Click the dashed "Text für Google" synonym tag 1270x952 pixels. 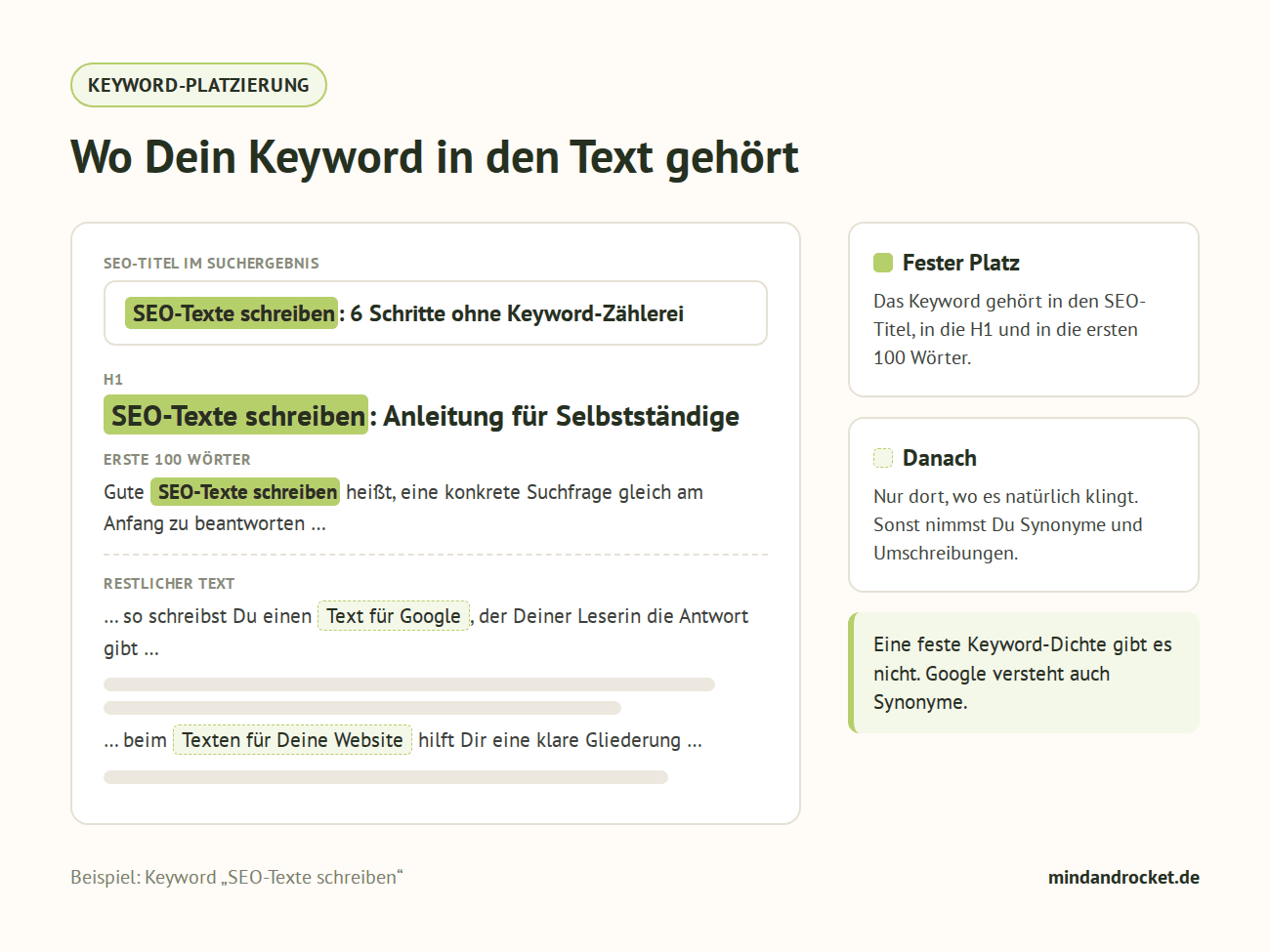(394, 616)
